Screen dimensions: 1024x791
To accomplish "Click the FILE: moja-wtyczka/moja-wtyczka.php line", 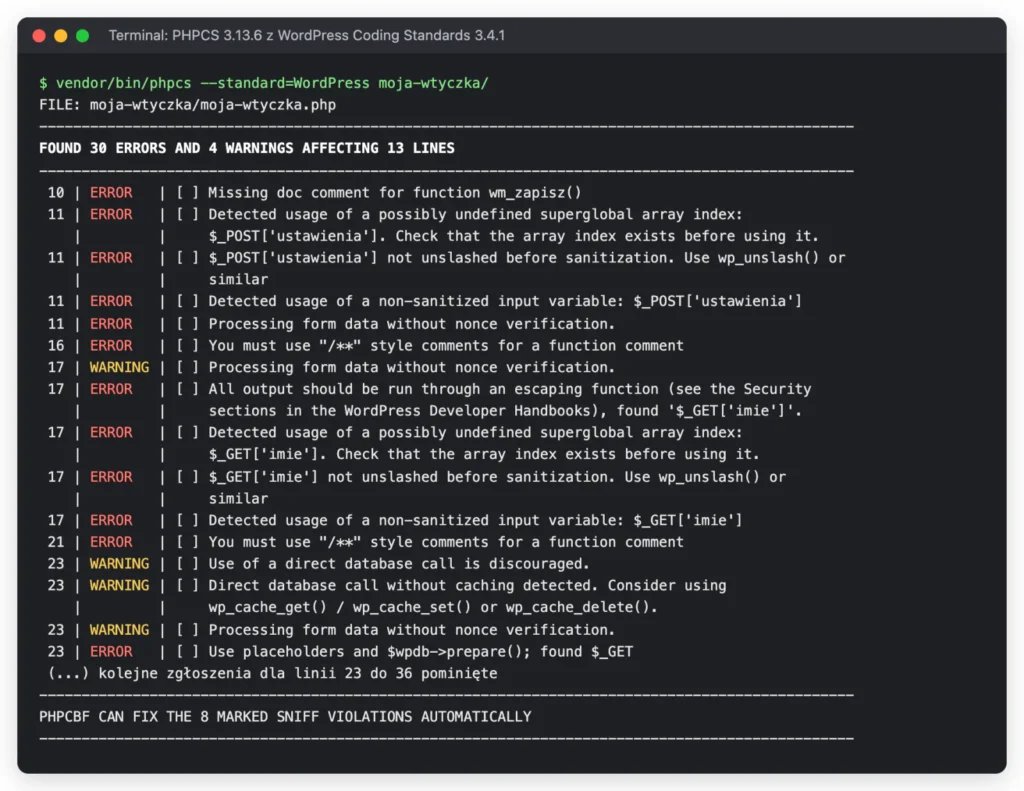I will [187, 105].
